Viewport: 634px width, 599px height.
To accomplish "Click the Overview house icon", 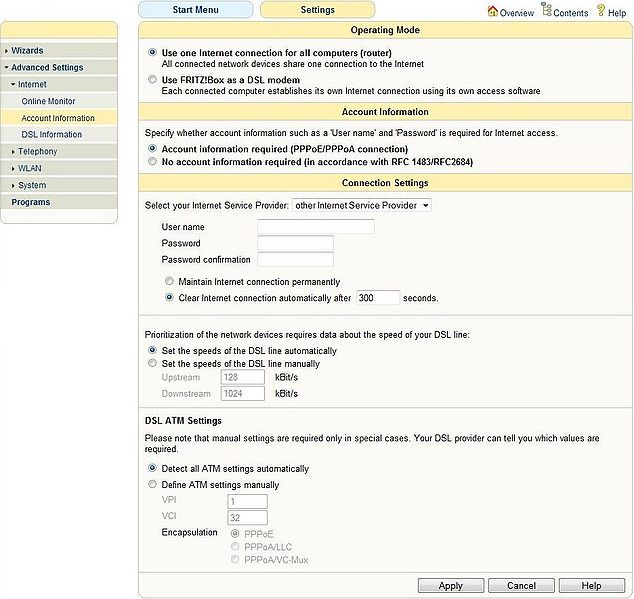I will click(x=492, y=11).
